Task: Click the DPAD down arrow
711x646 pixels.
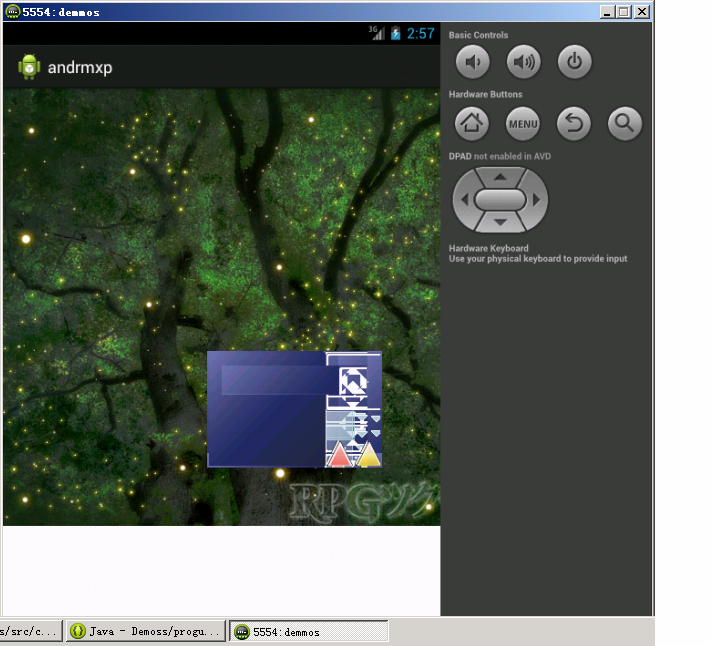Action: coord(500,222)
